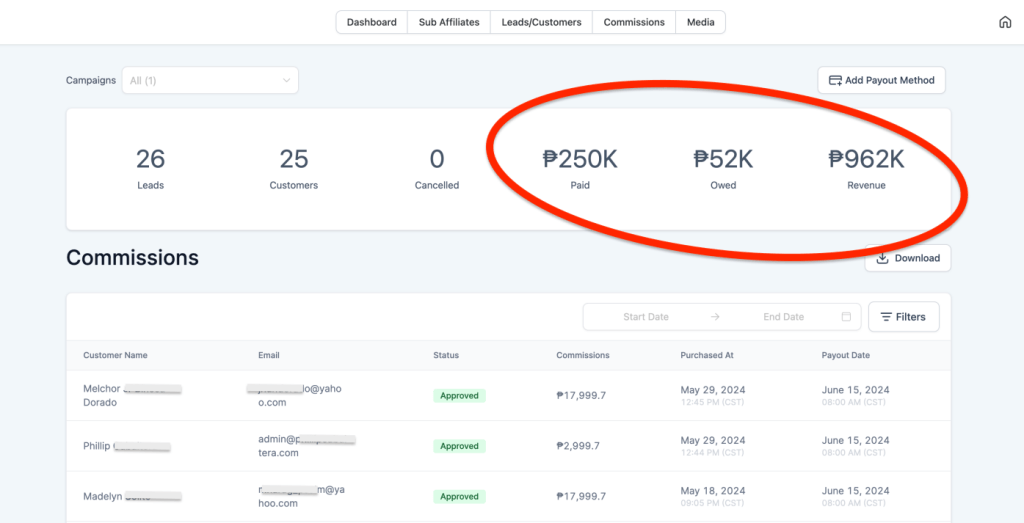Click the filter lines icon
Viewport: 1024px width, 523px height.
click(886, 317)
